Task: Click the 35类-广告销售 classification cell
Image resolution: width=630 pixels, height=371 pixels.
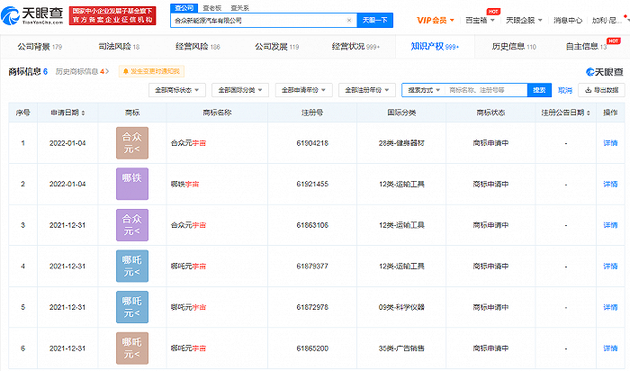Action: [x=401, y=348]
